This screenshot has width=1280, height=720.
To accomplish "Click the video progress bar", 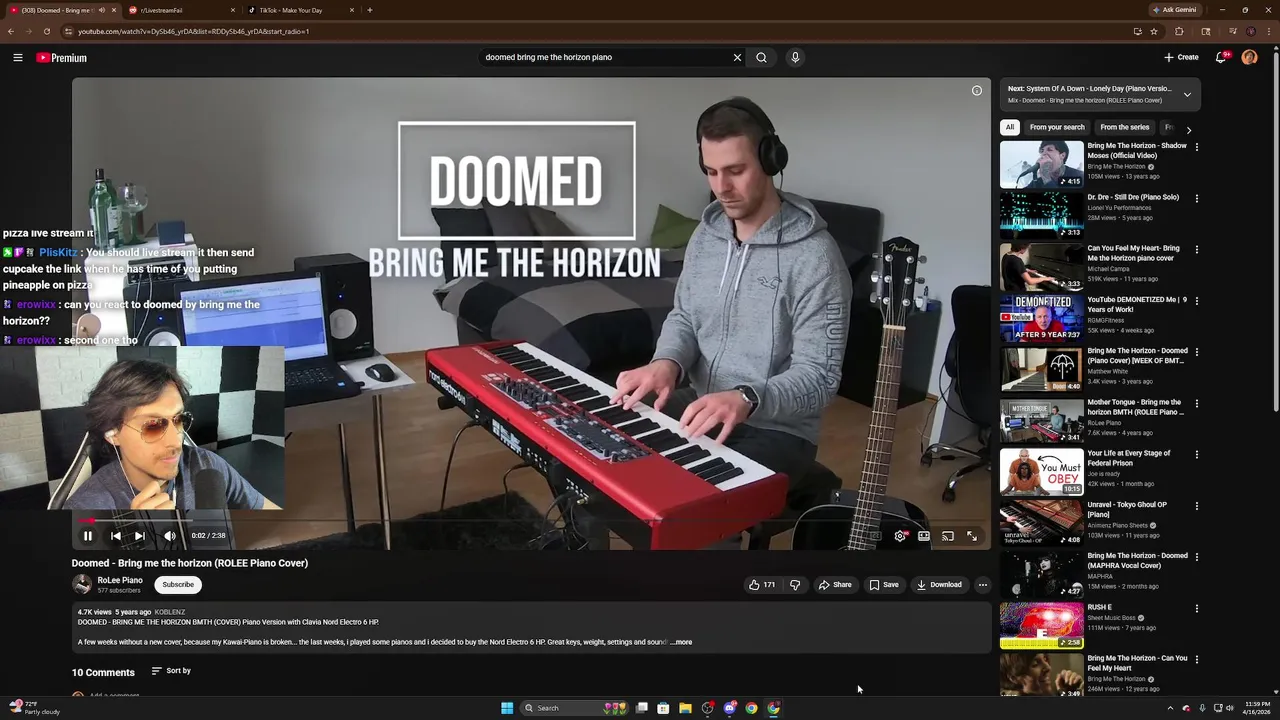I will 531,520.
